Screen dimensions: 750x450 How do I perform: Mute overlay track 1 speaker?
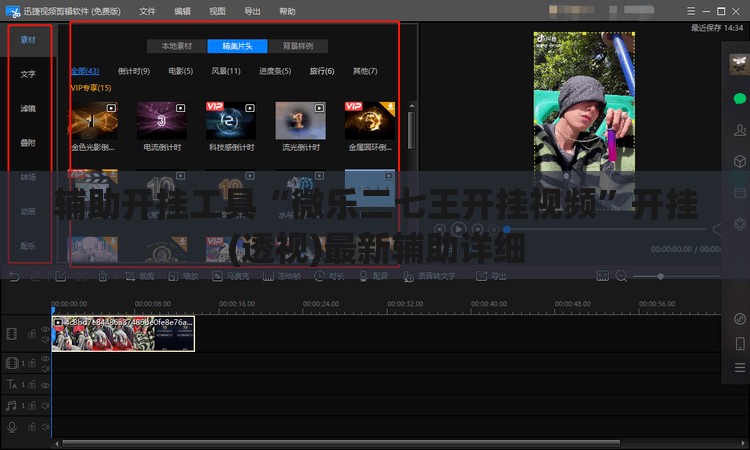(45, 368)
